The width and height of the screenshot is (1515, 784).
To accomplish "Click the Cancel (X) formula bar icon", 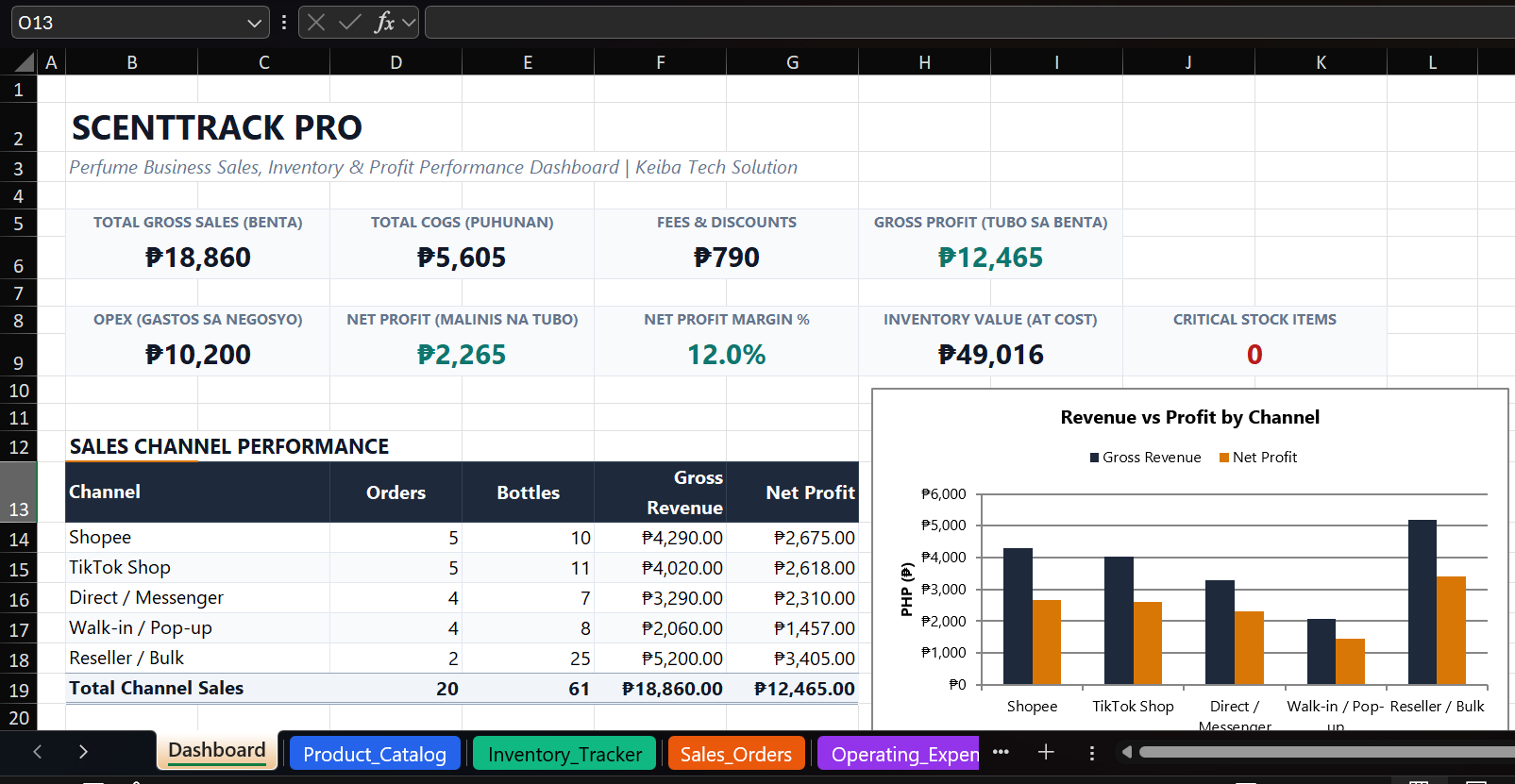I will point(316,23).
